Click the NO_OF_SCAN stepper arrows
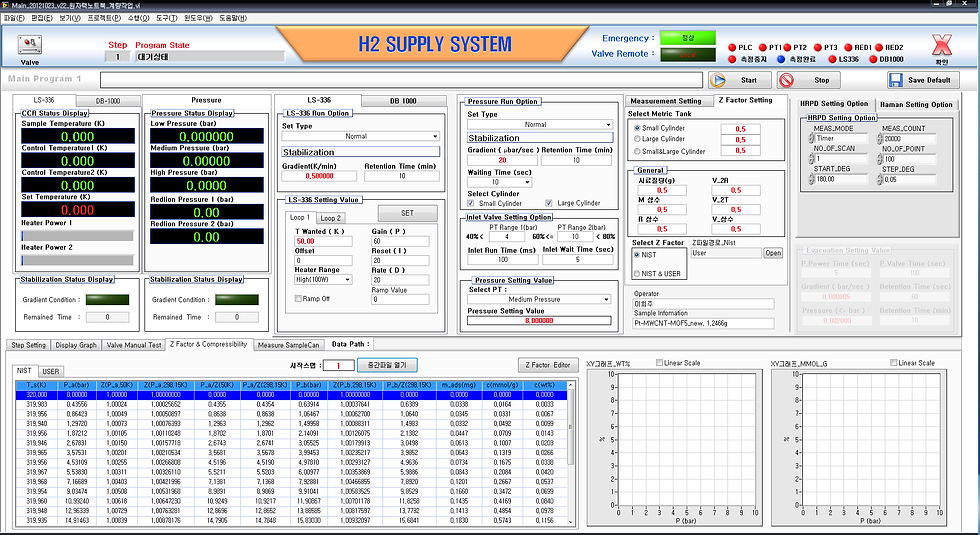Viewport: 980px width, 535px height. tap(811, 159)
